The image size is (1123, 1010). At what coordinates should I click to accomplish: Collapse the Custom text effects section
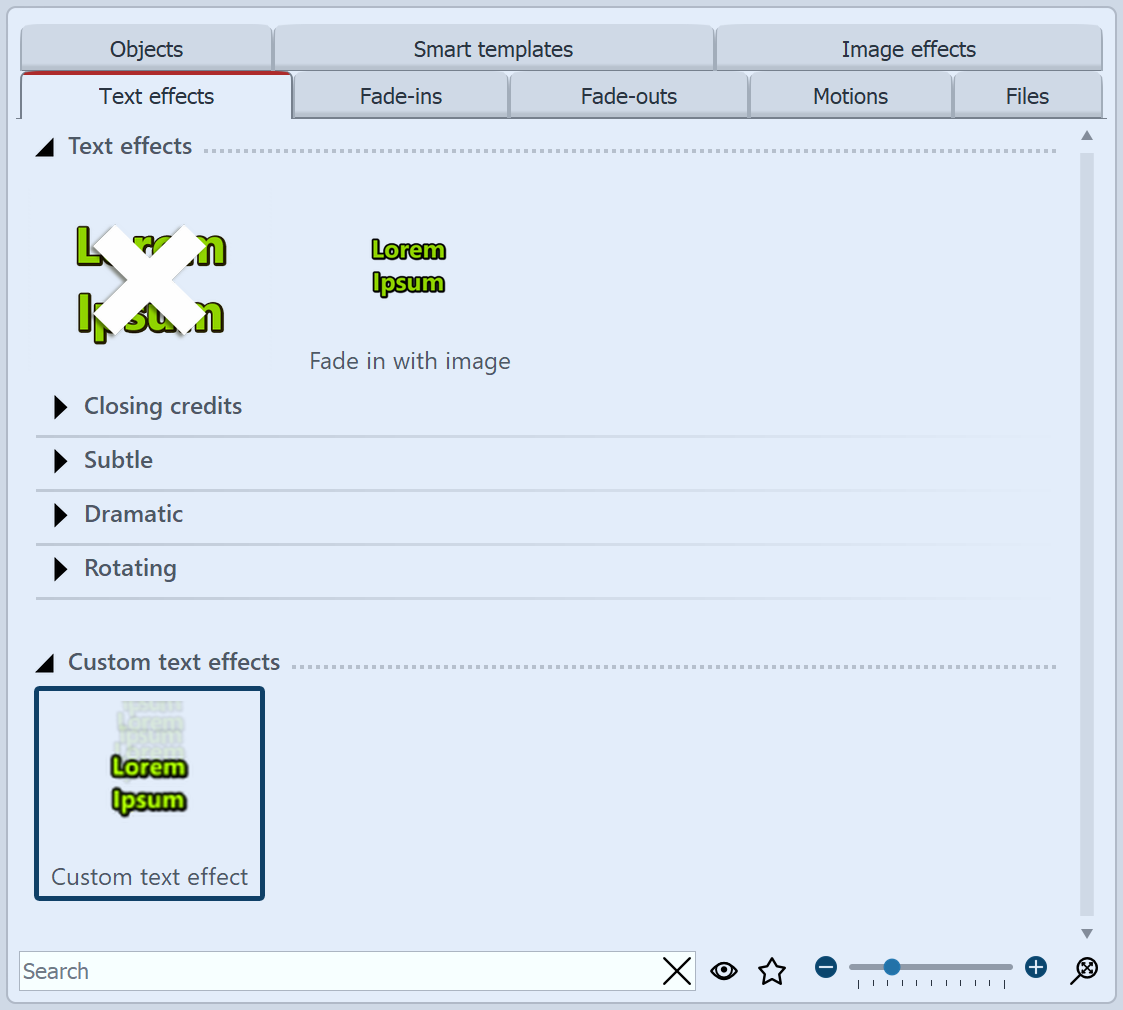pyautogui.click(x=44, y=662)
